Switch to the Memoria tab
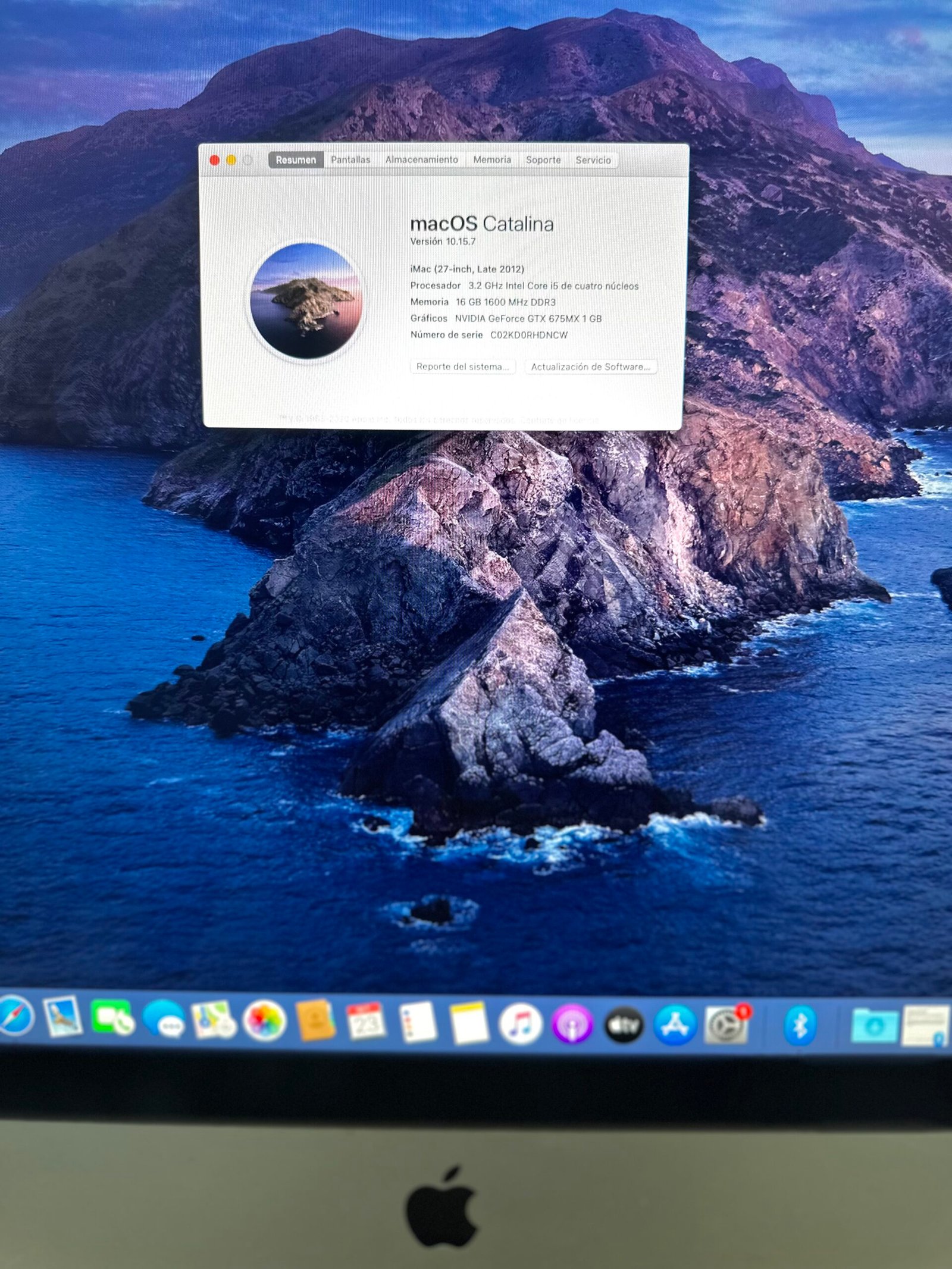The width and height of the screenshot is (952, 1269). pos(492,159)
